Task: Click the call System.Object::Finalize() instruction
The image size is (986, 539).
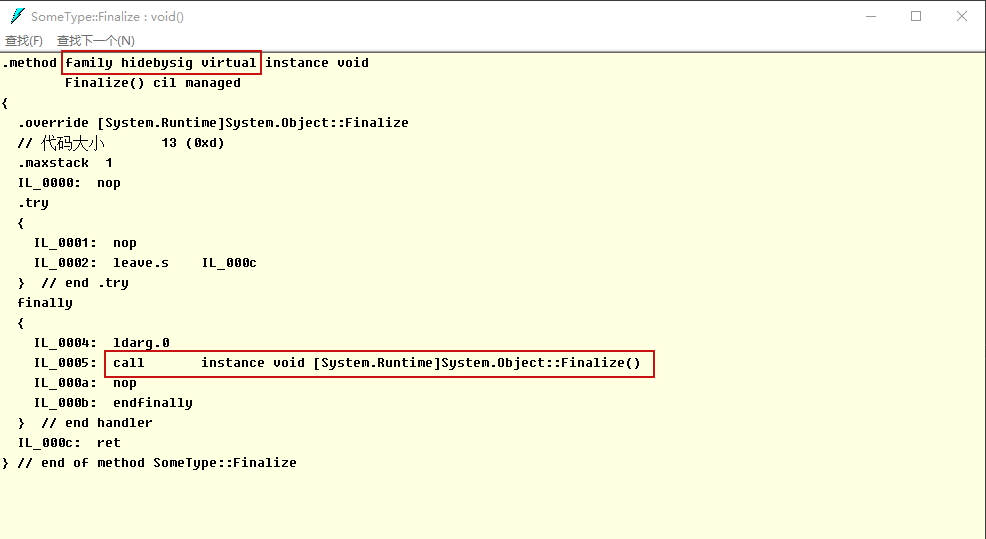Action: pyautogui.click(x=377, y=363)
